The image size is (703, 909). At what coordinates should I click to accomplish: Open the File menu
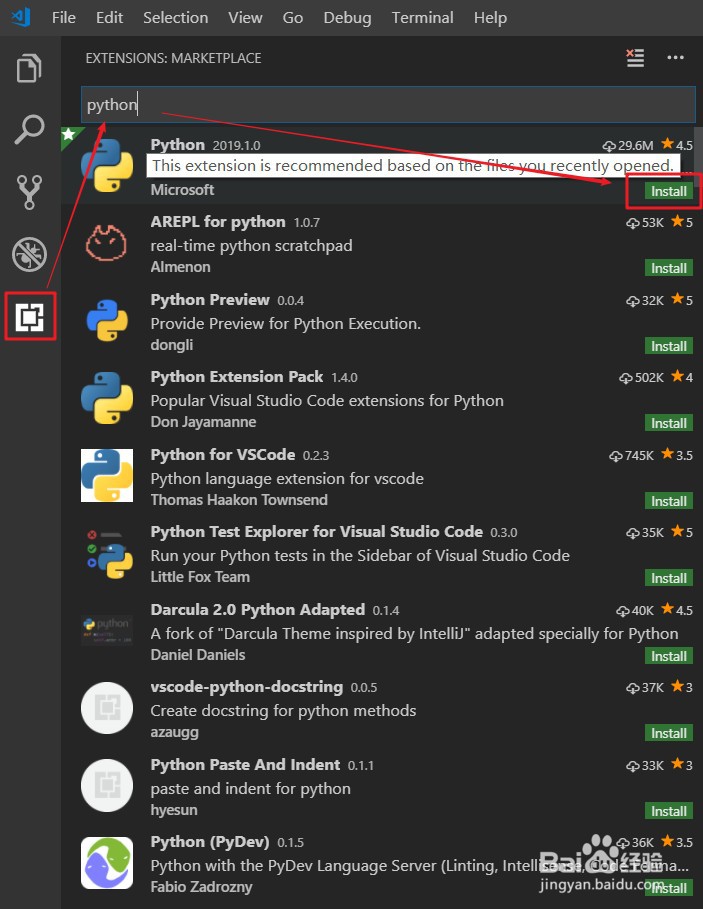(64, 17)
